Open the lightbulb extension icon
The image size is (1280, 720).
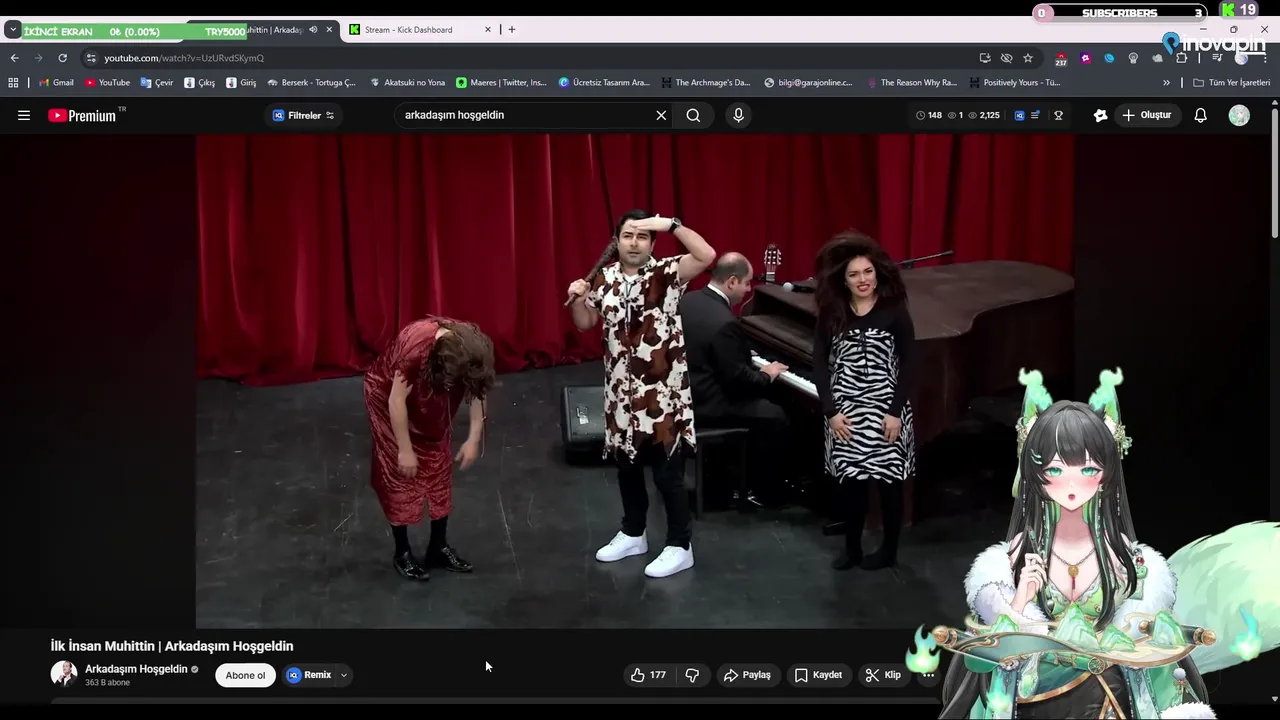(1133, 58)
